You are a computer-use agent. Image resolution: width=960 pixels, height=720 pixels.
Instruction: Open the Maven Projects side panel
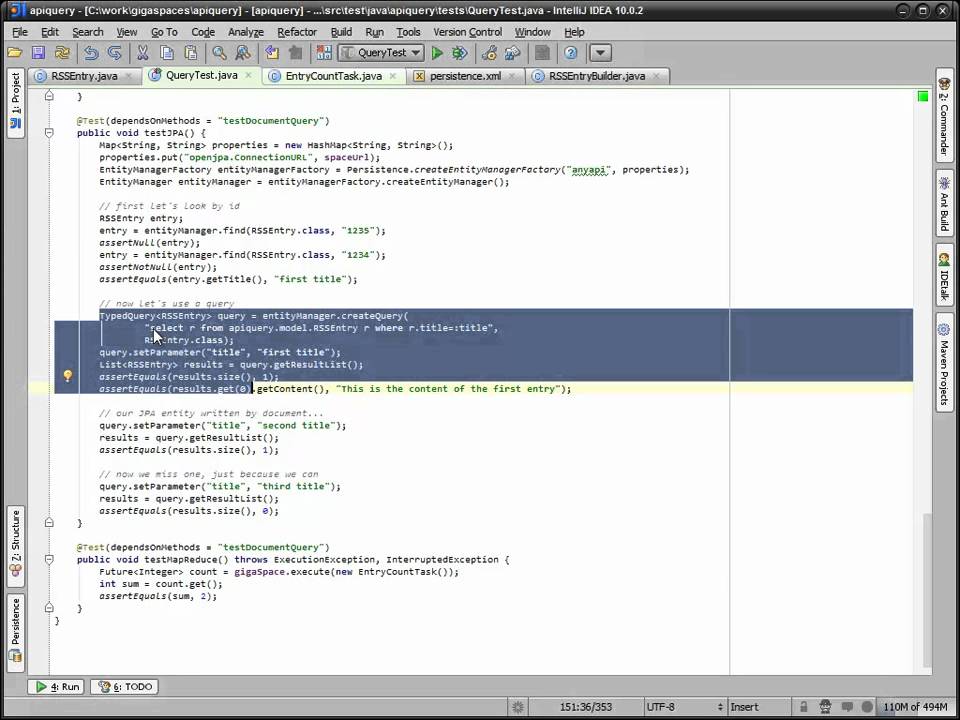944,362
